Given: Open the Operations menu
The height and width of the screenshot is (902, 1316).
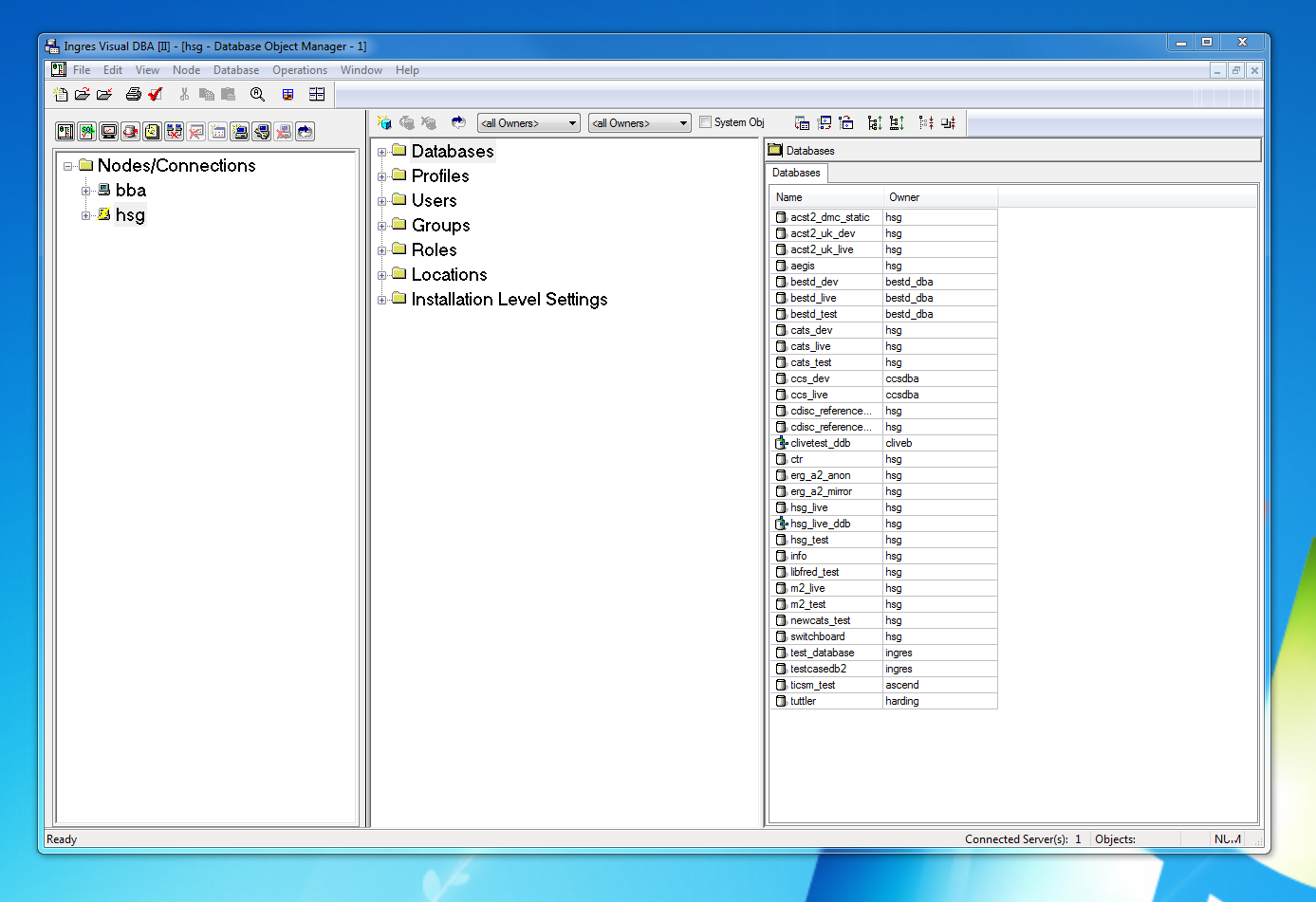Looking at the screenshot, I should click(300, 70).
